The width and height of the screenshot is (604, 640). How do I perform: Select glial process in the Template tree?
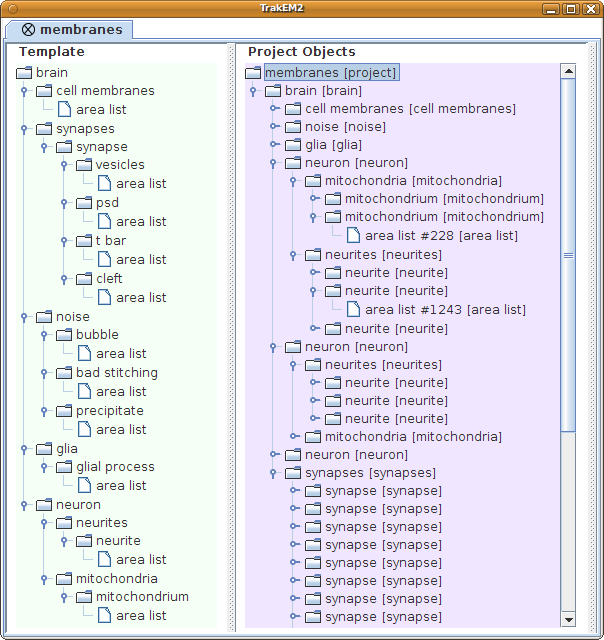(115, 467)
